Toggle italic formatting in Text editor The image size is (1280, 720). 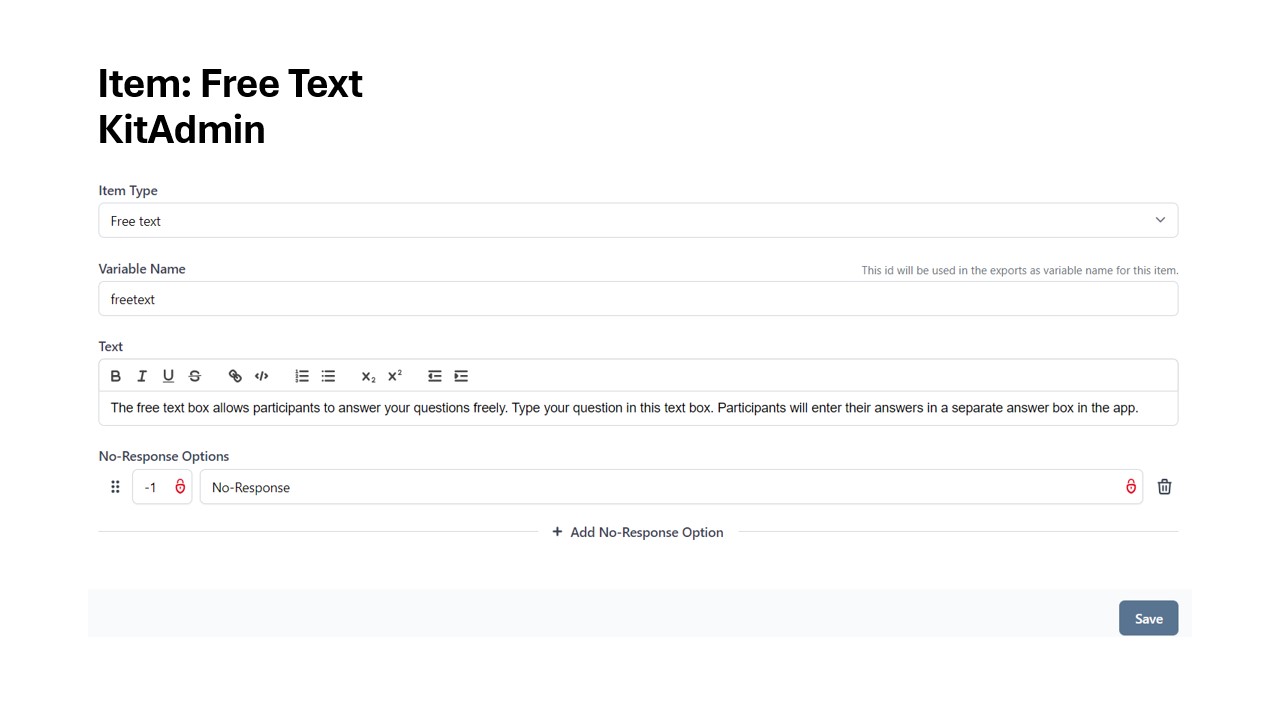pyautogui.click(x=142, y=376)
